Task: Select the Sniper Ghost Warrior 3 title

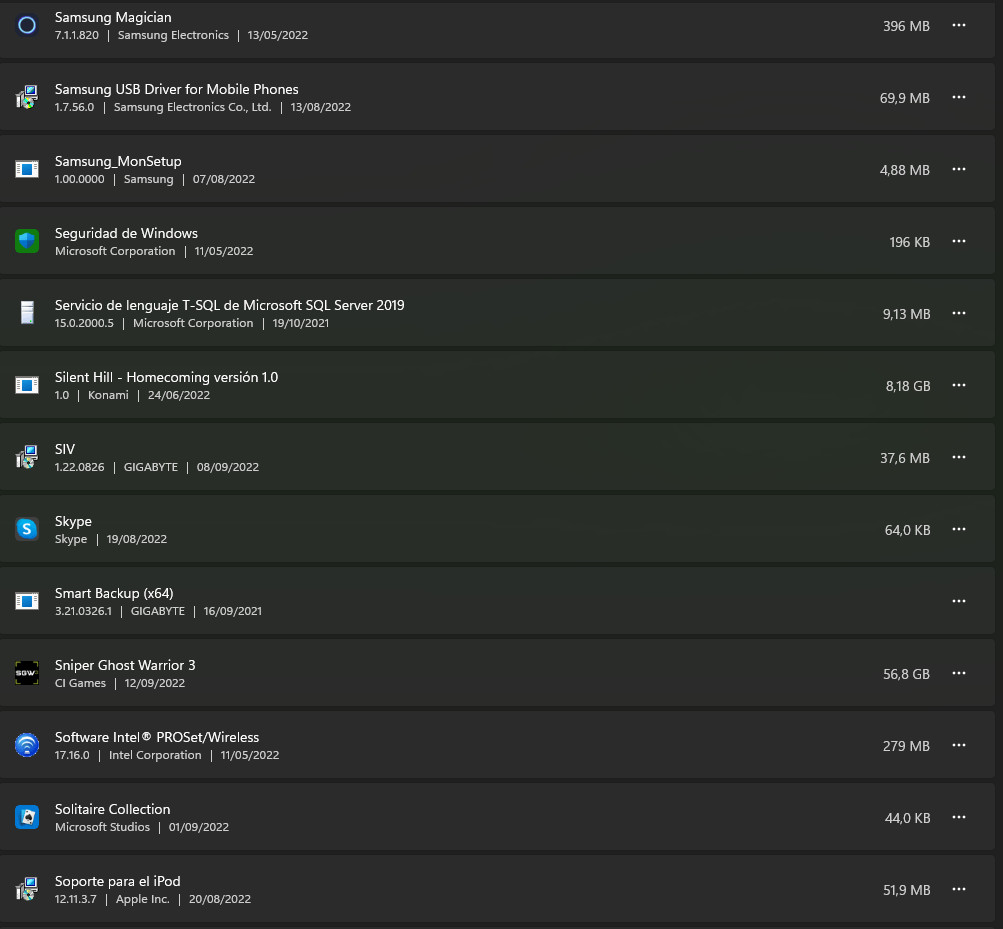Action: (125, 665)
